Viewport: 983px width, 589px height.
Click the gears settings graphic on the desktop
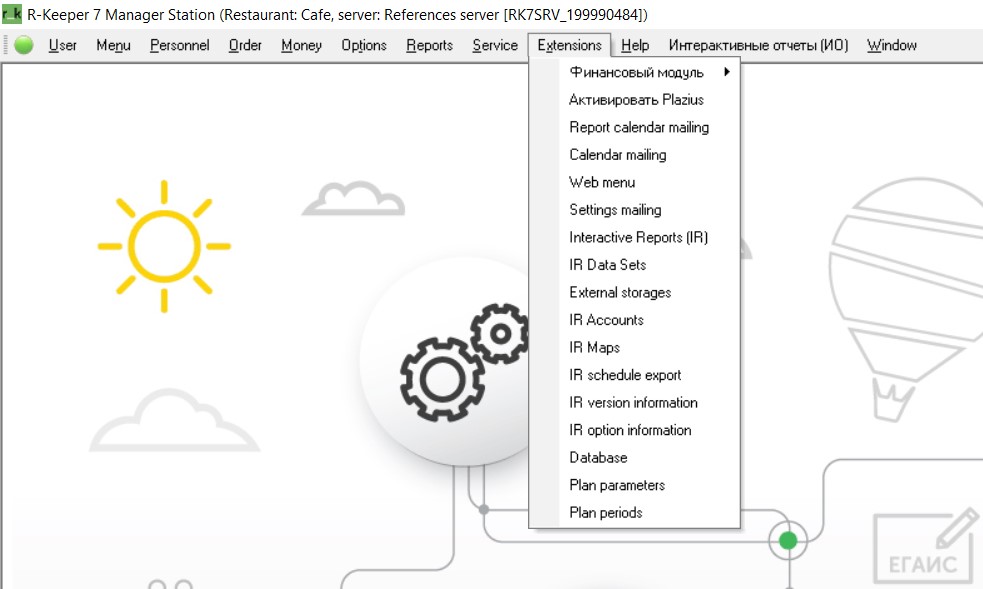point(465,362)
